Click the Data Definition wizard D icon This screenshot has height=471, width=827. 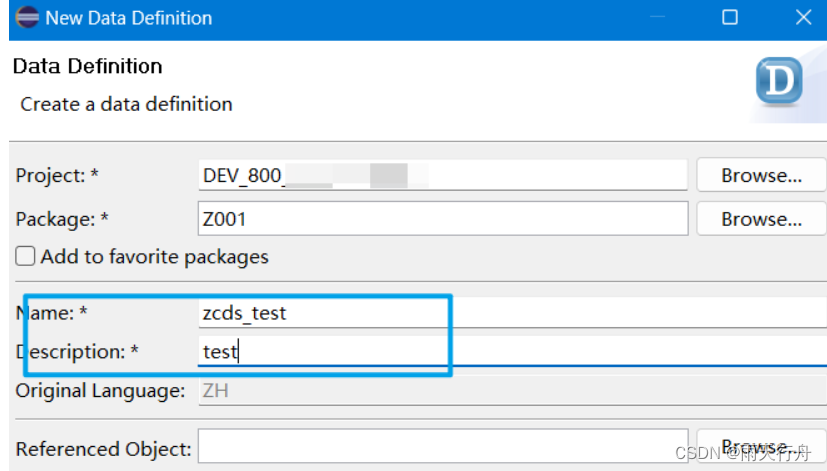pos(779,84)
